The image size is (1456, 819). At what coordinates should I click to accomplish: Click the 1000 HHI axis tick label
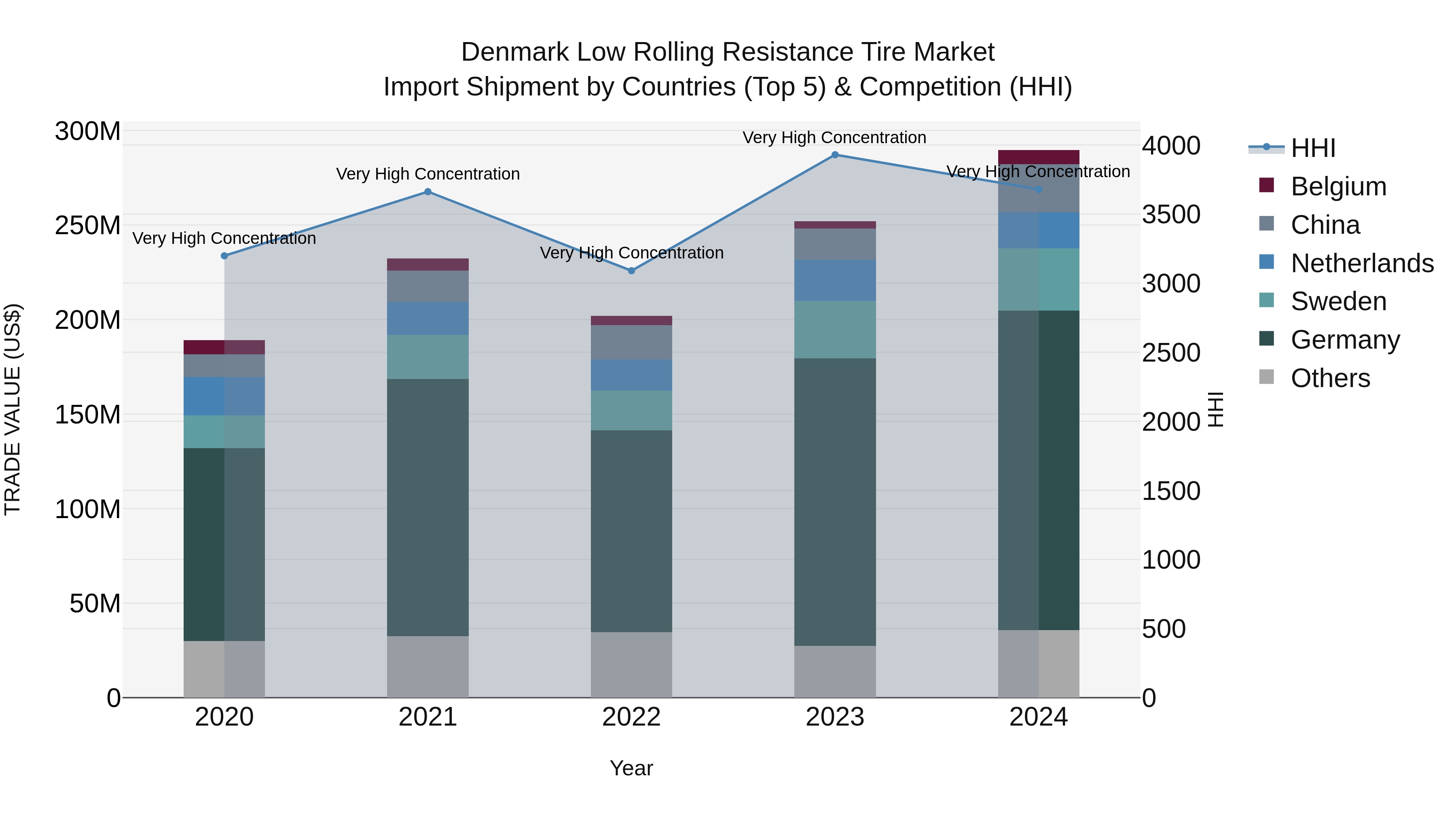point(1172,560)
